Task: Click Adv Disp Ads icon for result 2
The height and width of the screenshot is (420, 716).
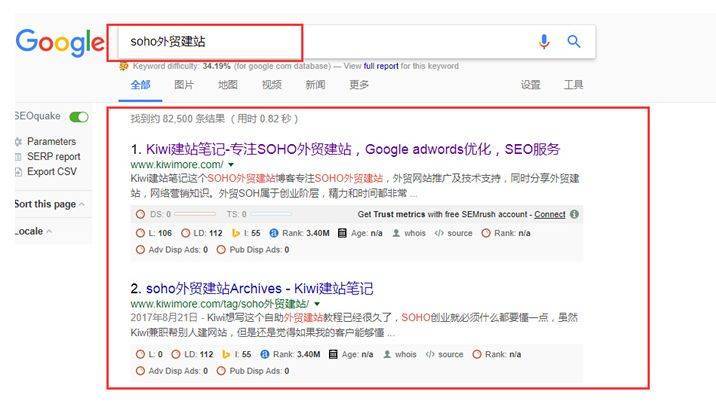Action: click(140, 371)
